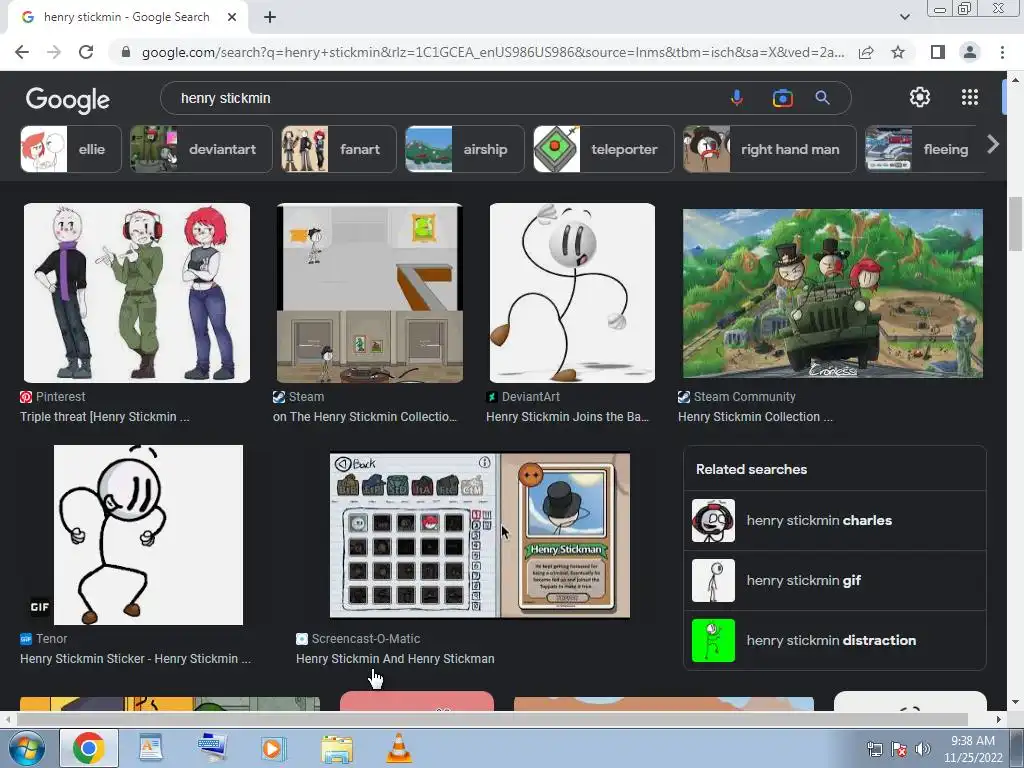Open the Chrome profile menu

pos(970,52)
